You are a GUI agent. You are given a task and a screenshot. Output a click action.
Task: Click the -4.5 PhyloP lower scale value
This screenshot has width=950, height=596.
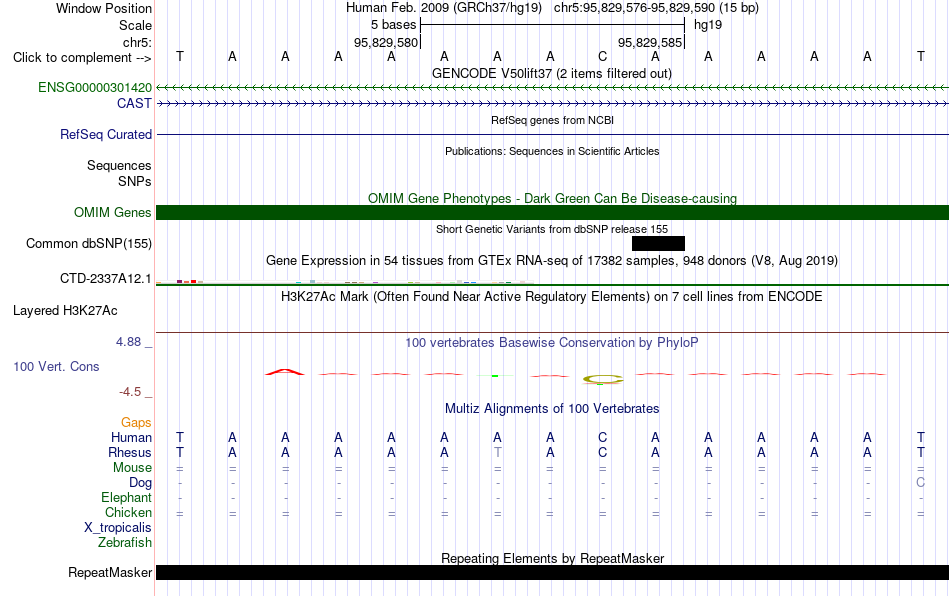coord(130,392)
